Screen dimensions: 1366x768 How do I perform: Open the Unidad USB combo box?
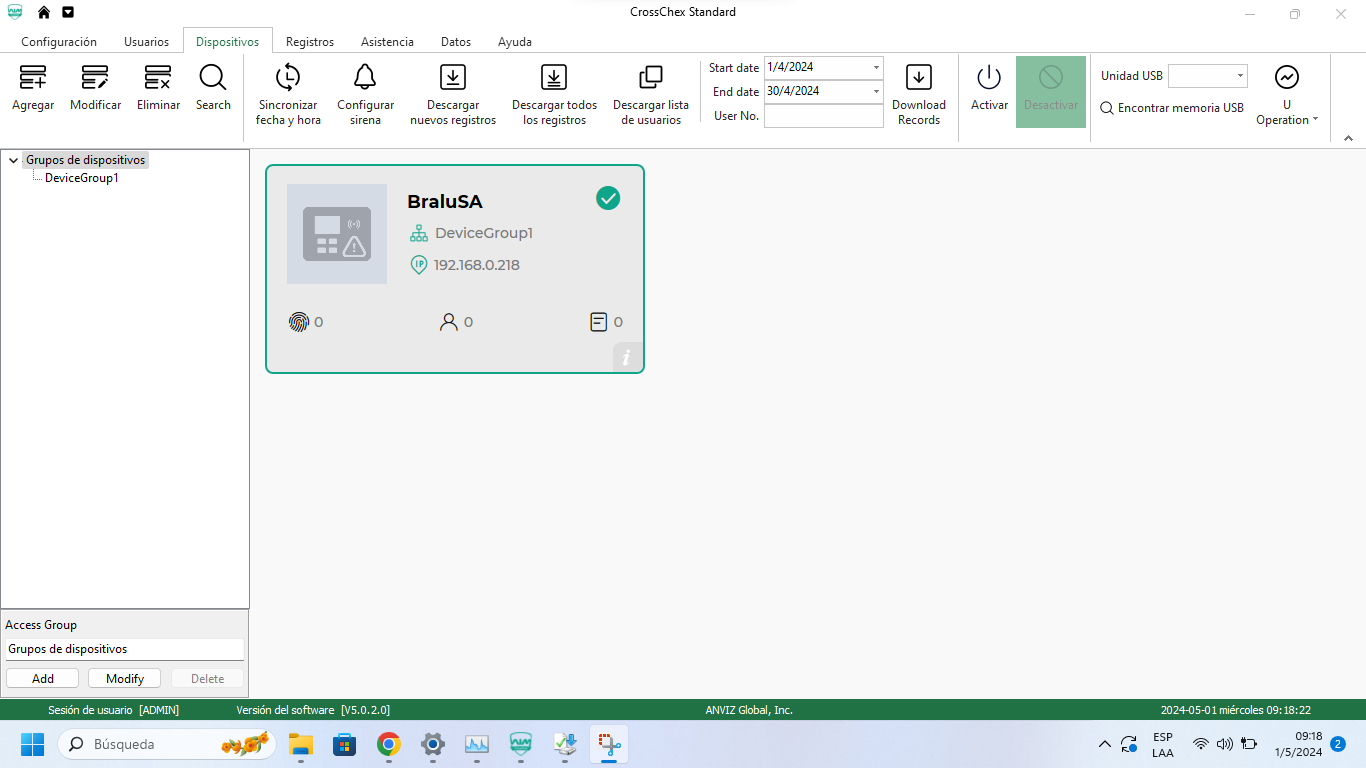[1208, 76]
